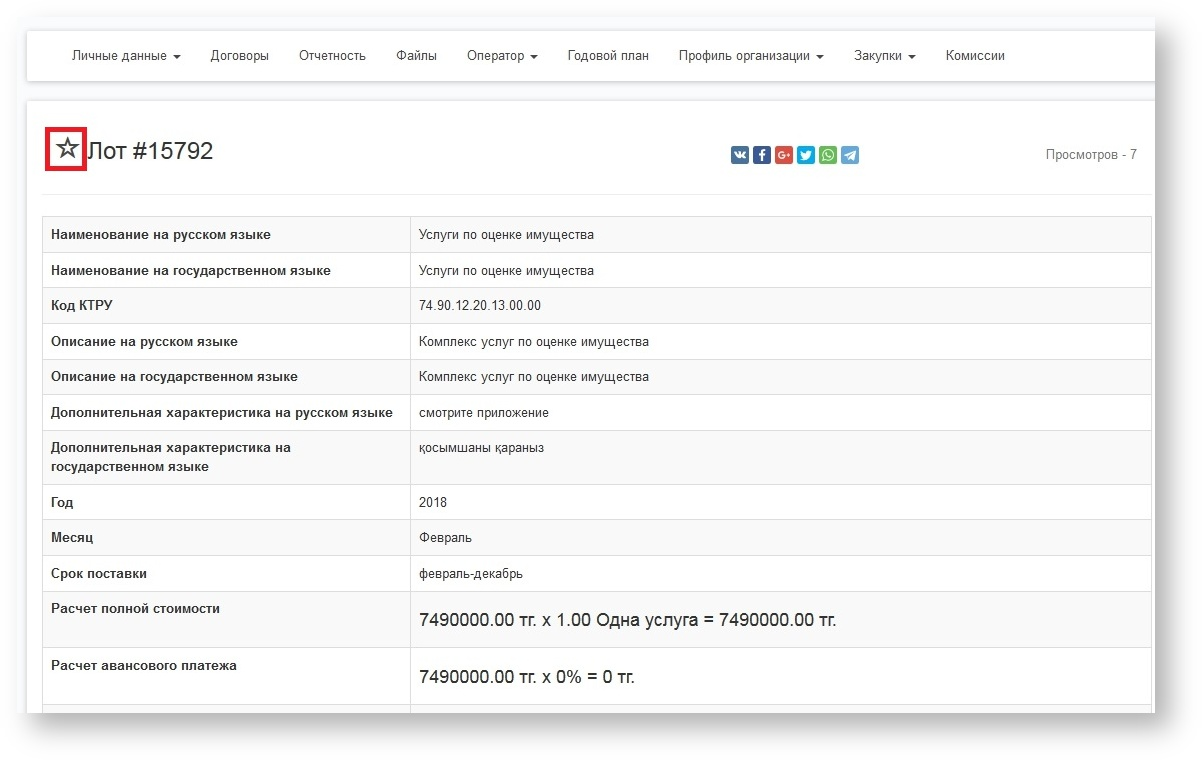1203x761 pixels.
Task: Open the Закупки dropdown menu
Action: [884, 56]
